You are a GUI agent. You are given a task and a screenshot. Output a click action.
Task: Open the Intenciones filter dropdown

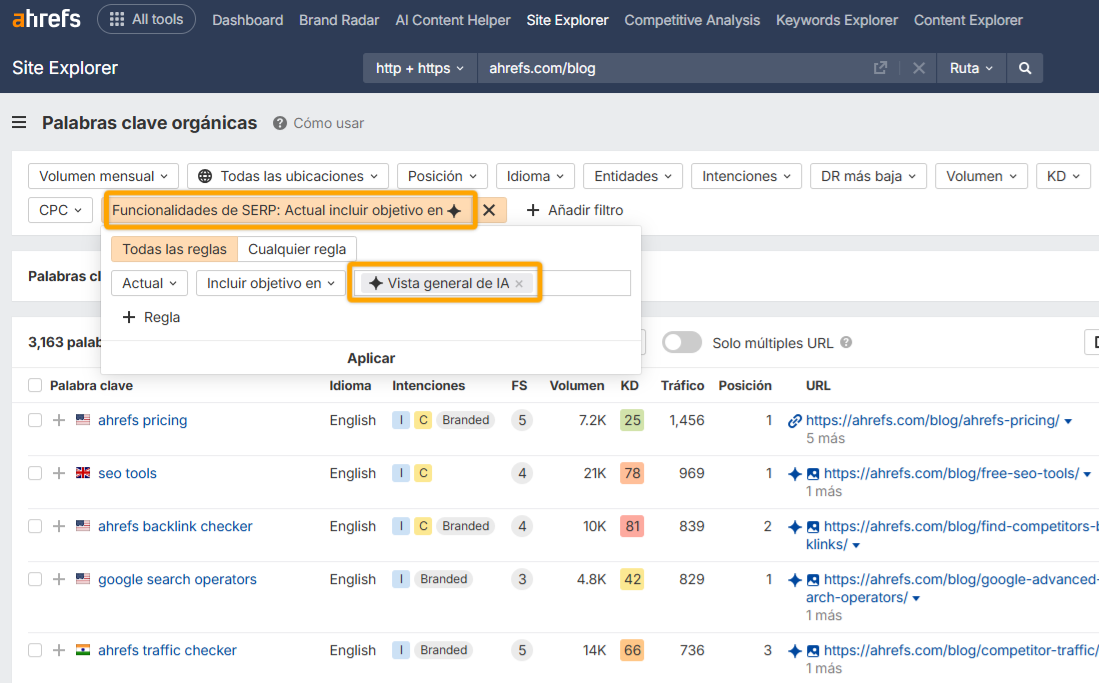746,176
